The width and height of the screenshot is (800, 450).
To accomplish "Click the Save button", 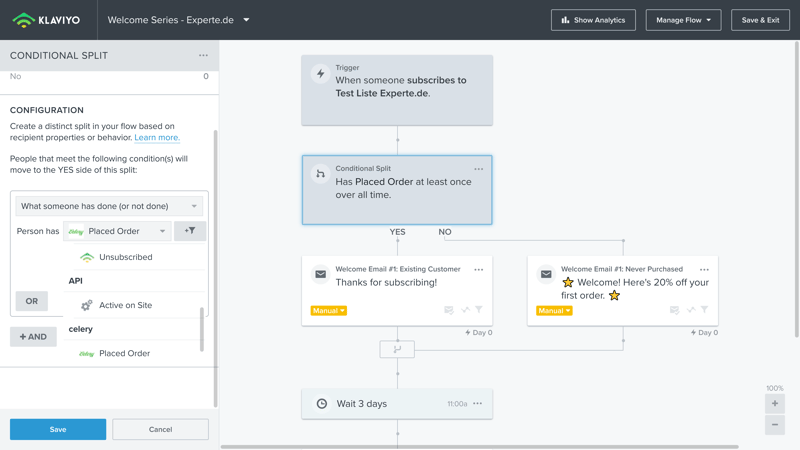I will pos(58,429).
